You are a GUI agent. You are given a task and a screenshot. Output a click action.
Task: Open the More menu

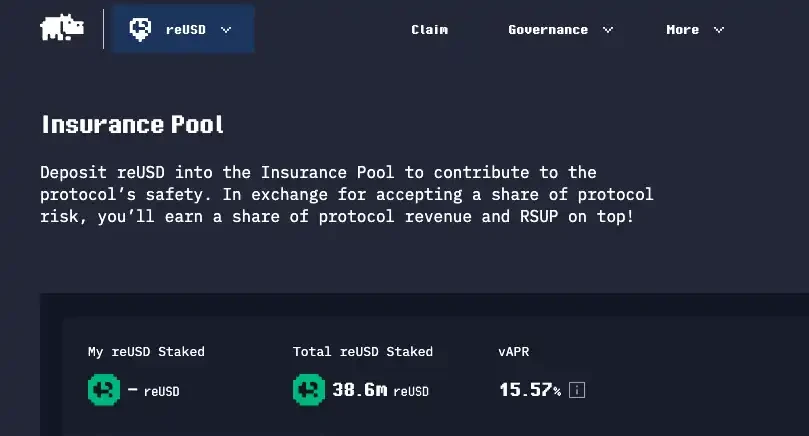coord(682,30)
